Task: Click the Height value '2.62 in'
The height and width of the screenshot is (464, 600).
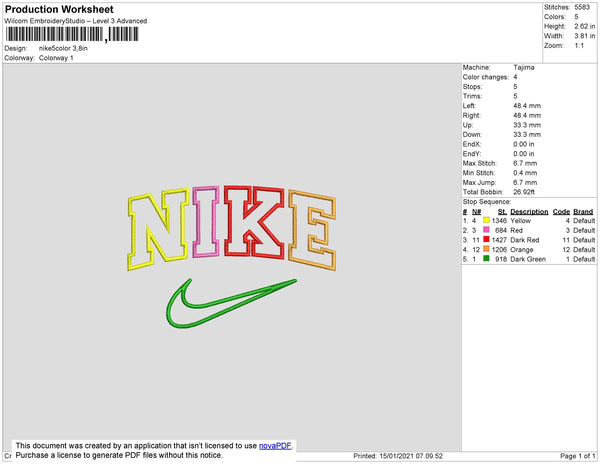Action: (x=585, y=26)
